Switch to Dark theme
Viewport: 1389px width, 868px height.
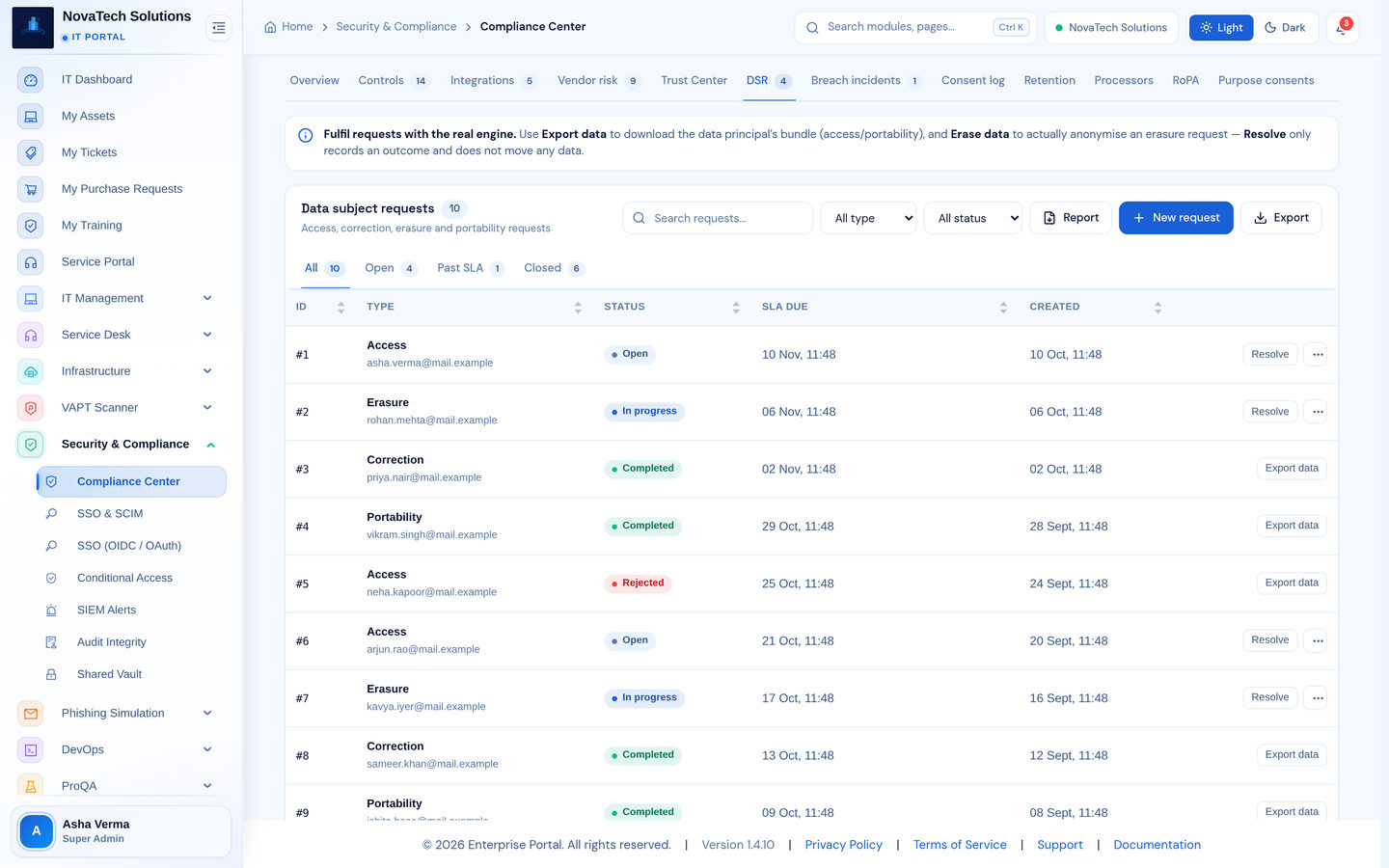(x=1285, y=28)
